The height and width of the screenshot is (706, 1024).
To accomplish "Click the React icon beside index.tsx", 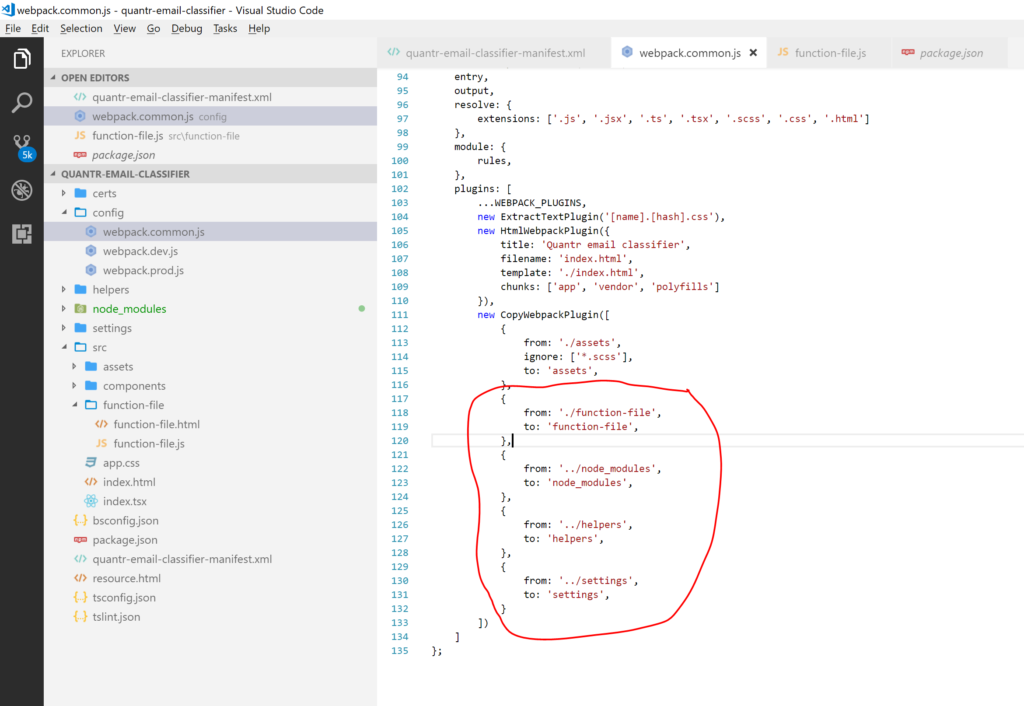I will click(x=91, y=501).
